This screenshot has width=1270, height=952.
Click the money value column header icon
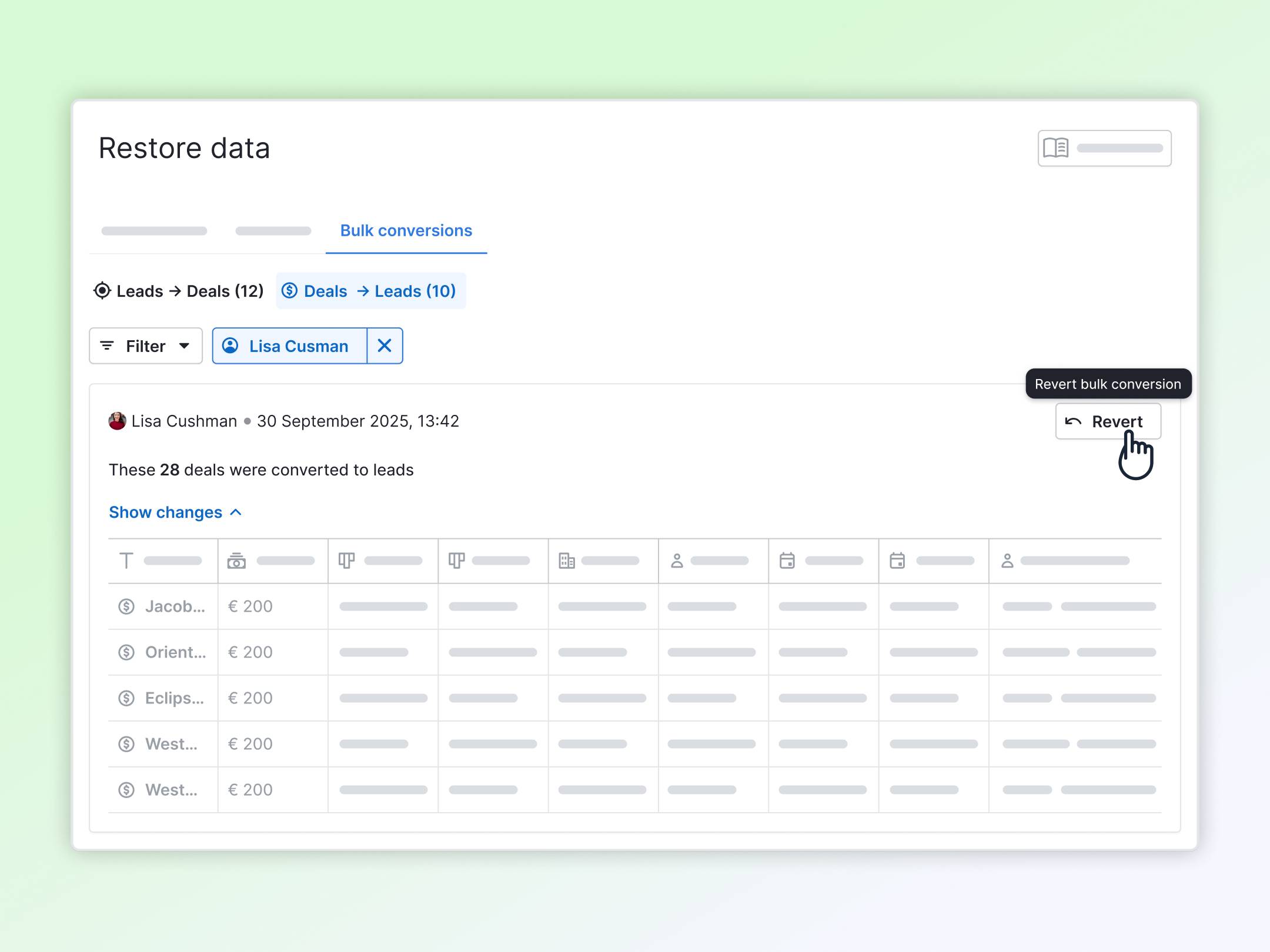coord(236,561)
